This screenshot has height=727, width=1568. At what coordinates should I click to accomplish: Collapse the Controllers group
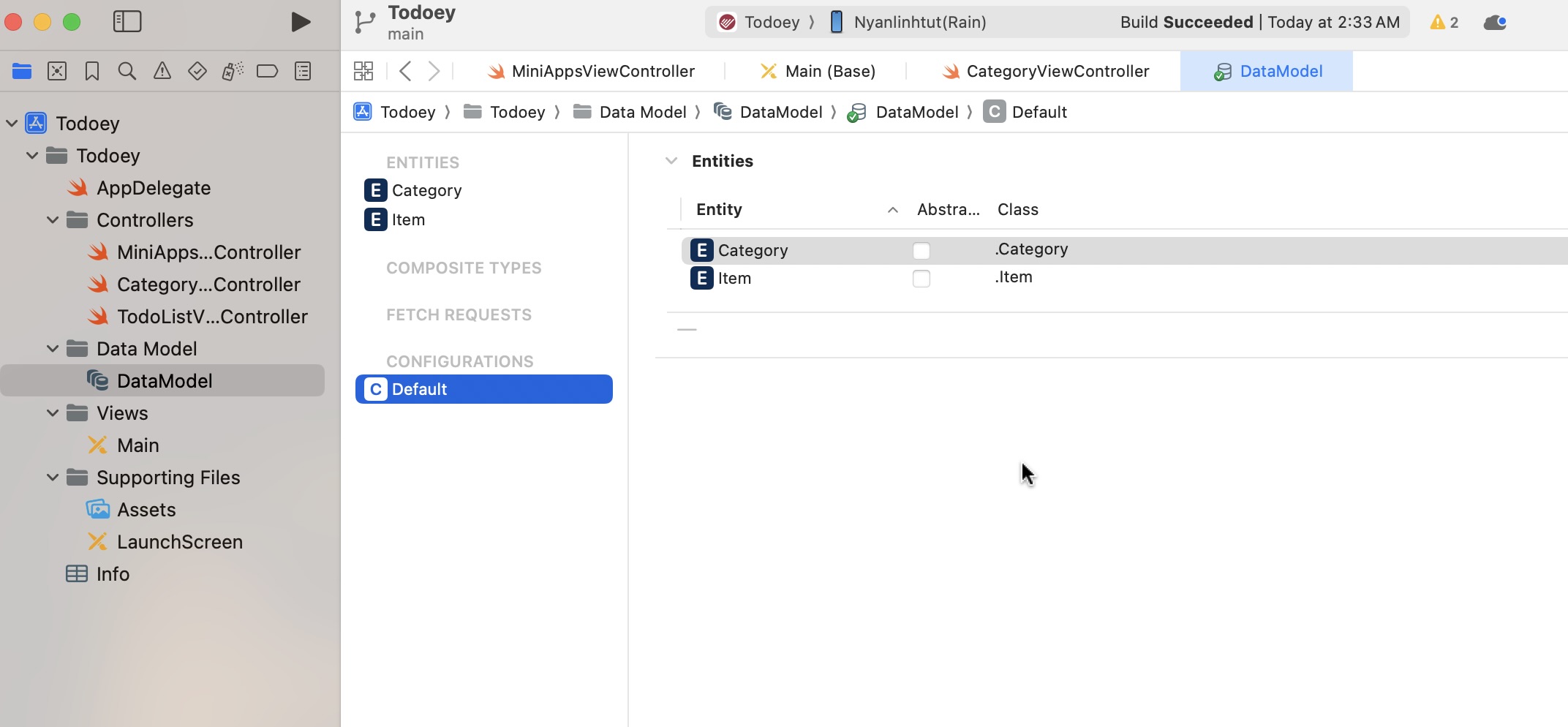coord(53,220)
